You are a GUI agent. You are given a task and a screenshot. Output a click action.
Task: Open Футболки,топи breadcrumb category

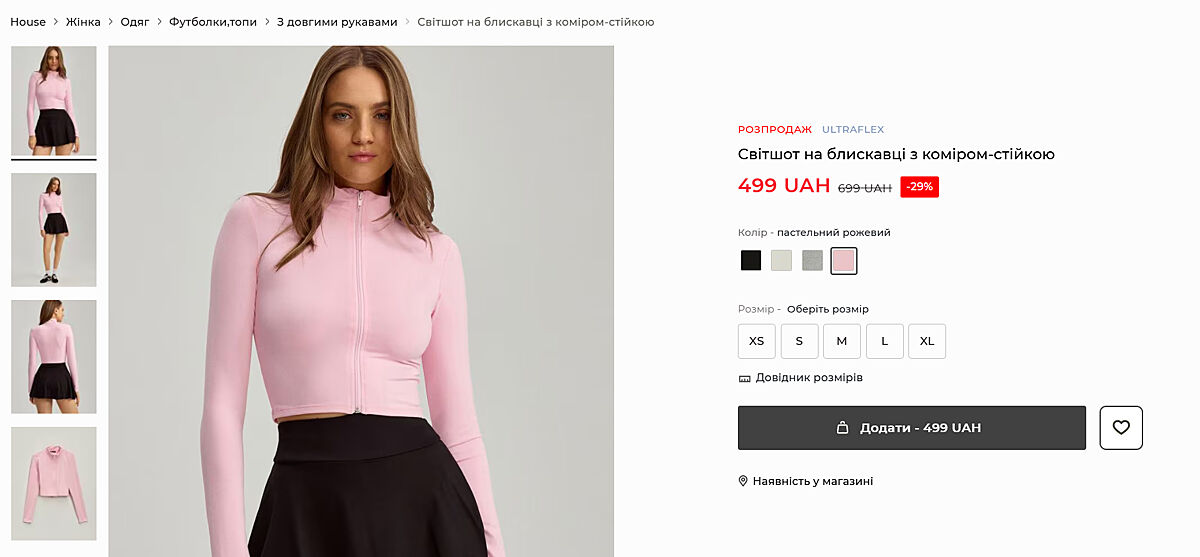coord(213,22)
